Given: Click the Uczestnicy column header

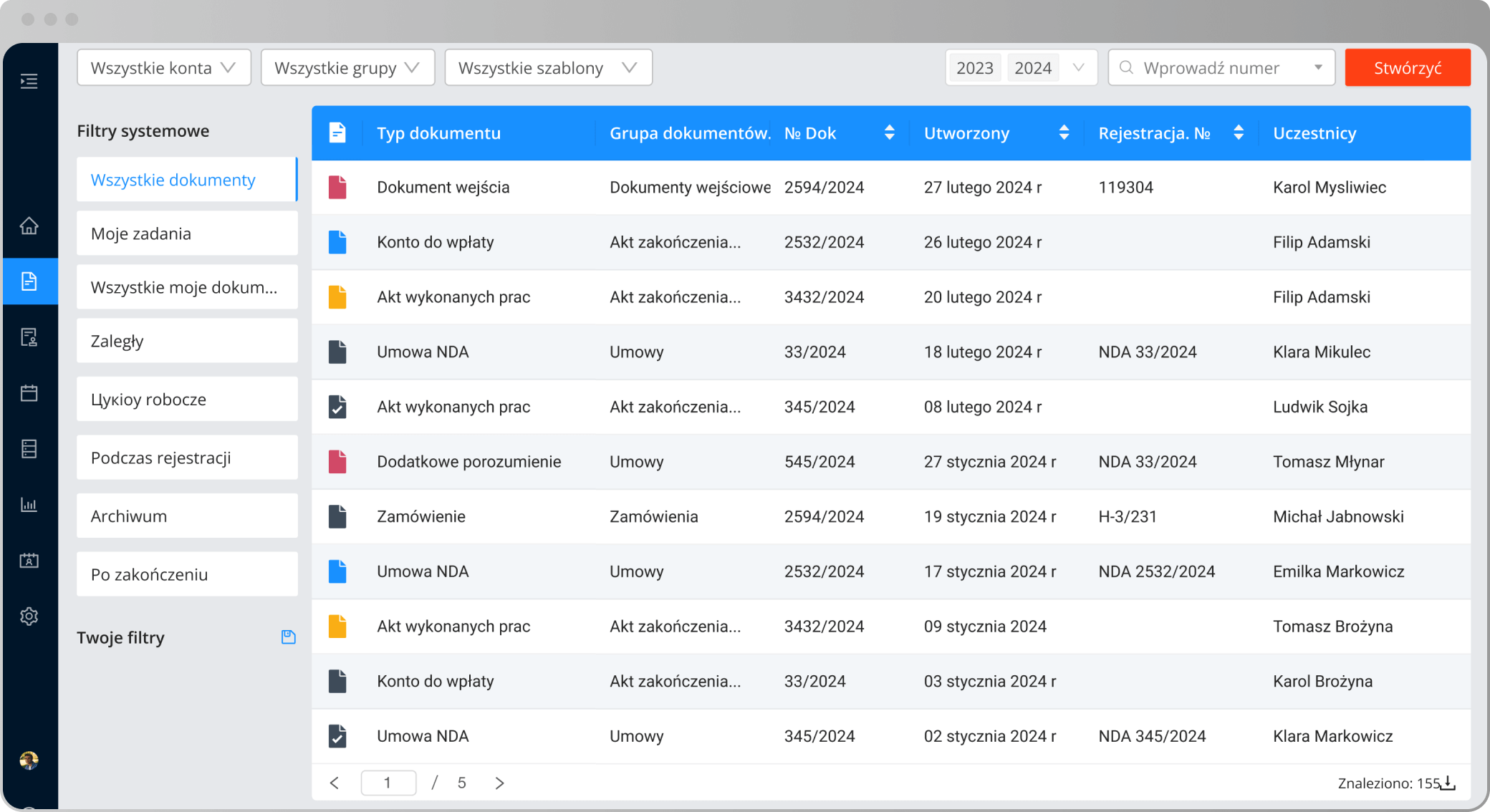Looking at the screenshot, I should [x=1314, y=132].
